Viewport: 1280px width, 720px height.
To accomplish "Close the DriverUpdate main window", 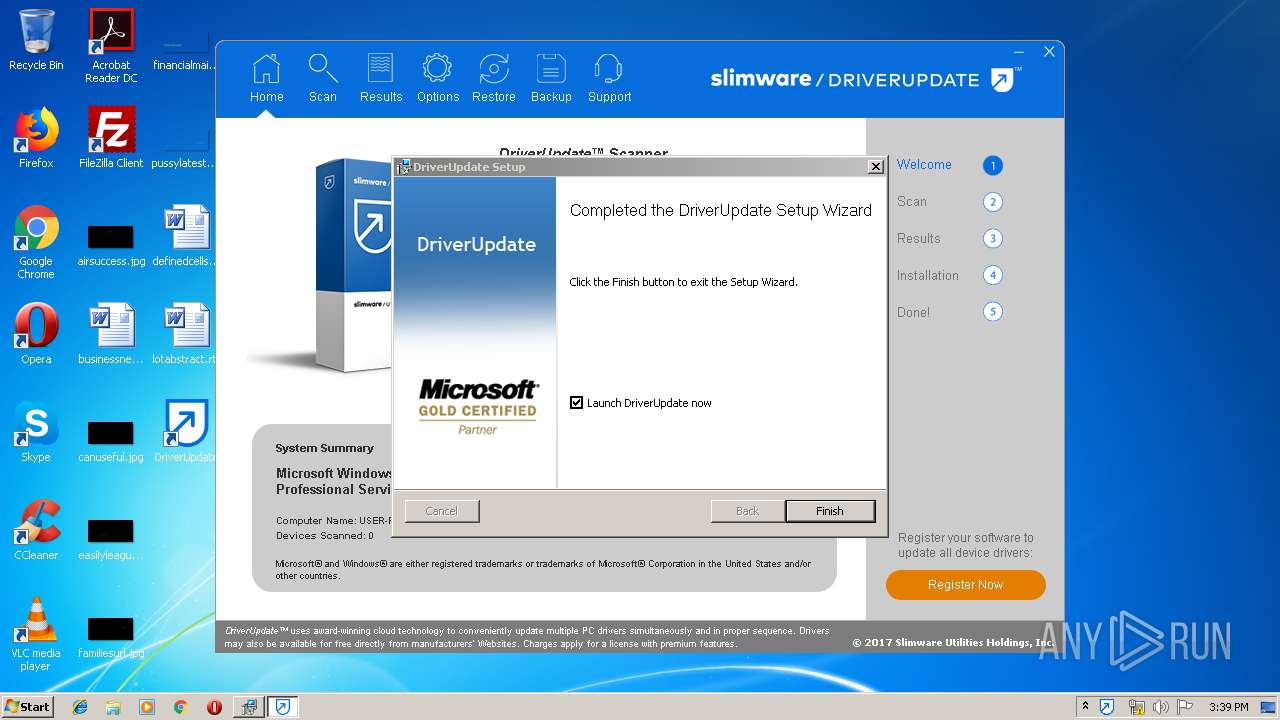I will point(1049,52).
